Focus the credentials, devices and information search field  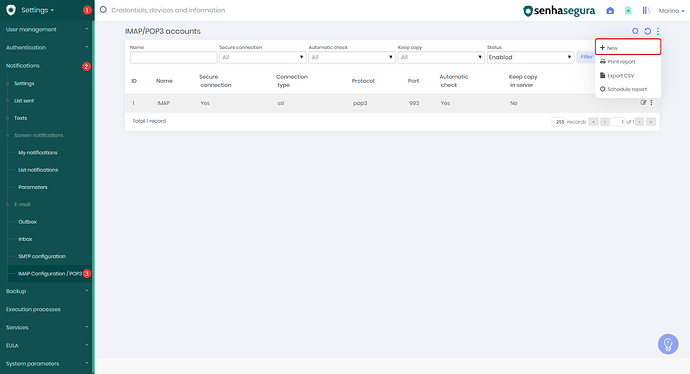point(168,10)
